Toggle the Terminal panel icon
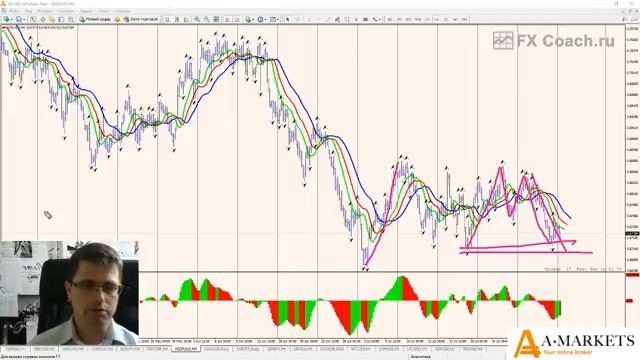 (x=61, y=19)
